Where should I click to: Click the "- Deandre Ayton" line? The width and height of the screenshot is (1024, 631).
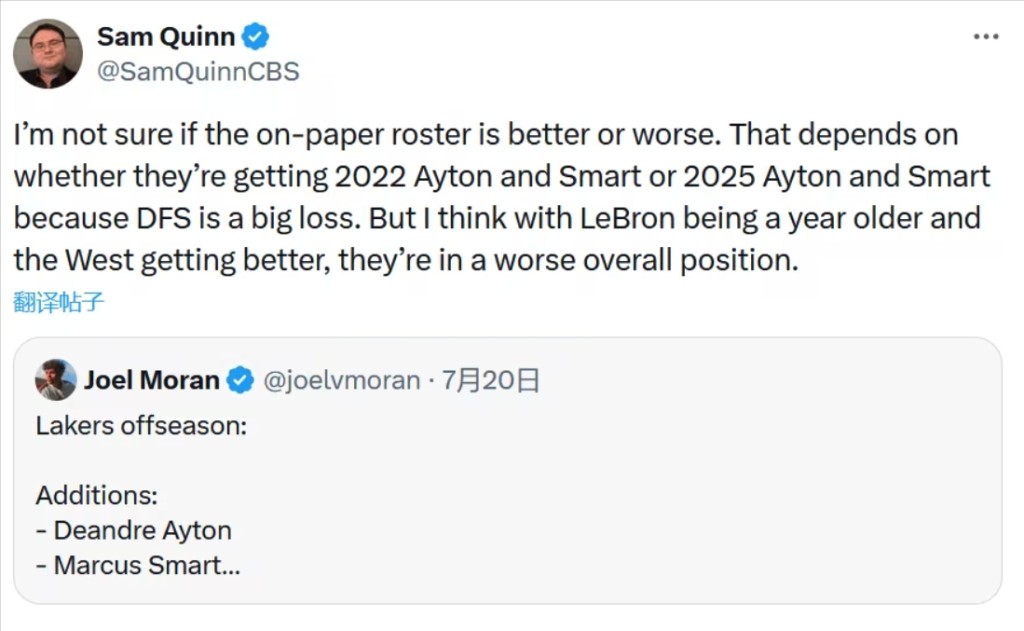coord(133,530)
